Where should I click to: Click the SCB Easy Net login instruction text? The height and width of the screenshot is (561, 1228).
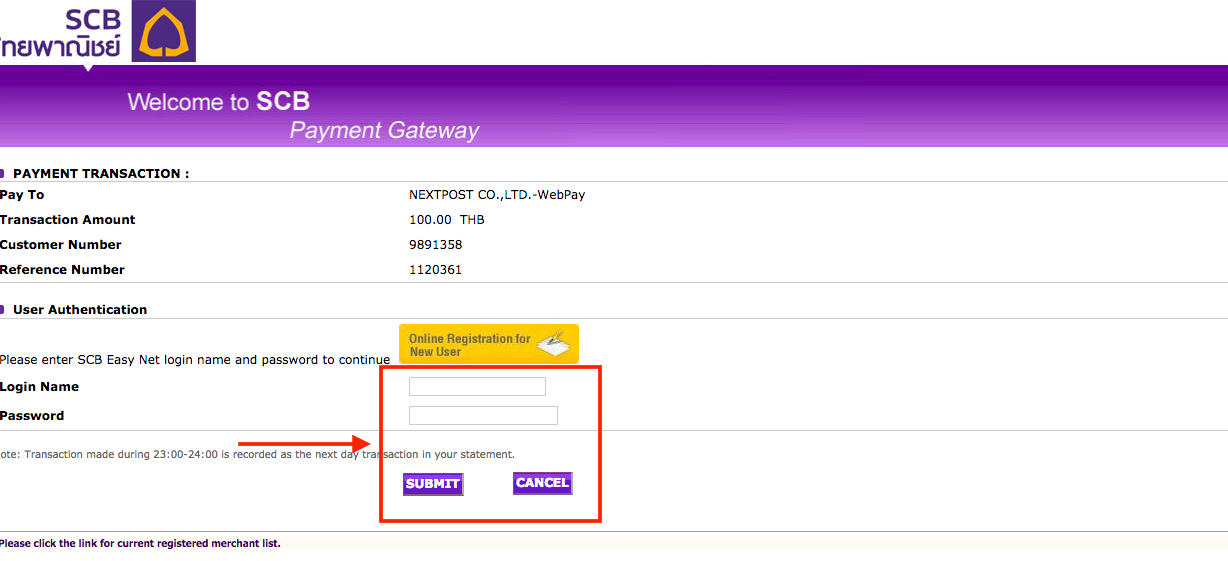pos(195,360)
